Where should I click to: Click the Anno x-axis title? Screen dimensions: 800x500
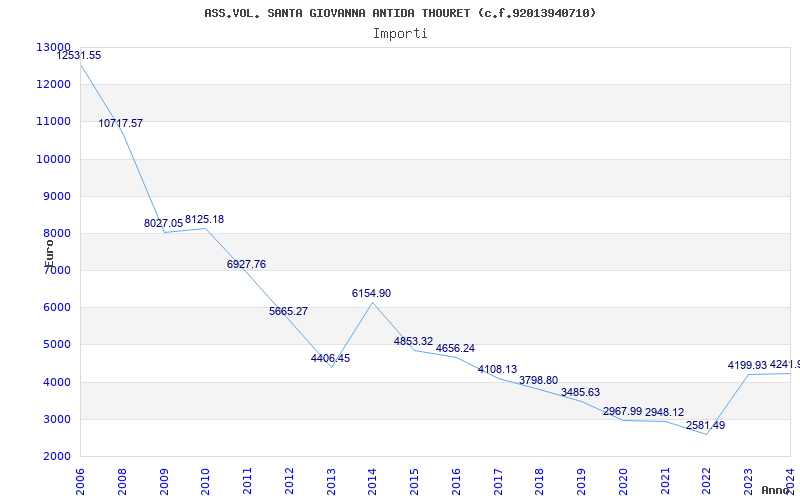pos(774,490)
